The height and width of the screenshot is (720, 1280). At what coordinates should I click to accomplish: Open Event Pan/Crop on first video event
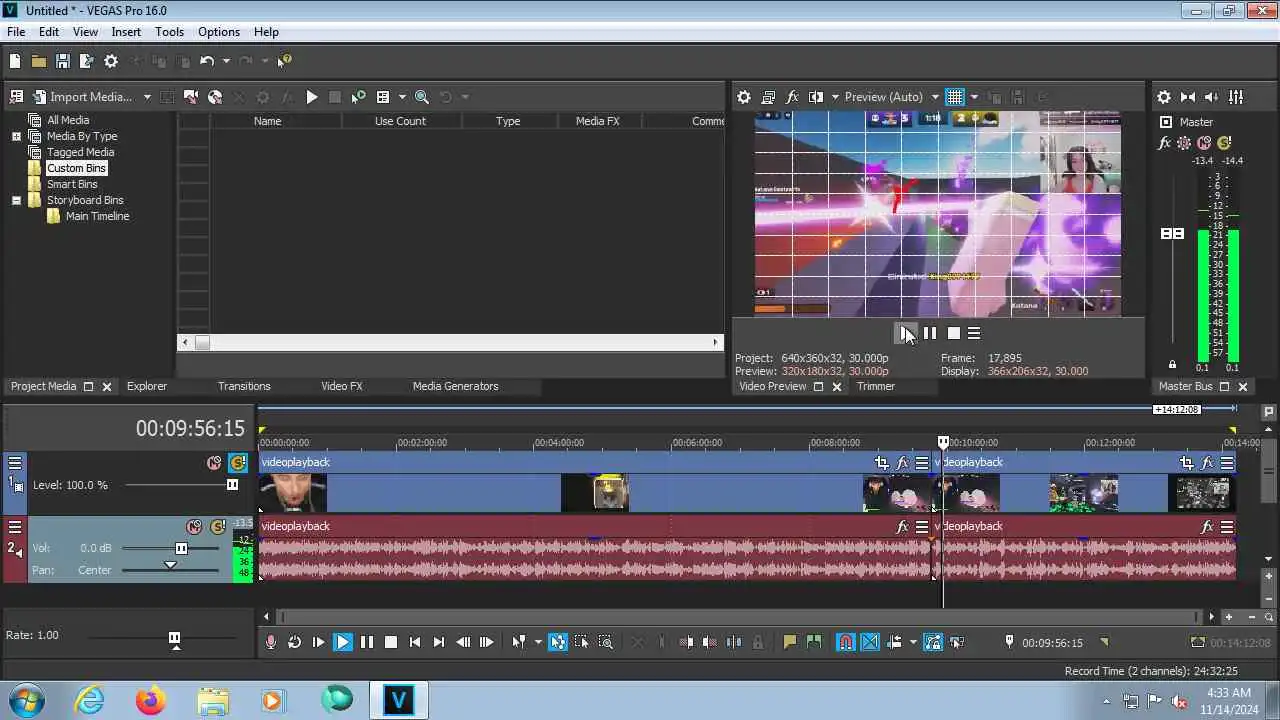(881, 463)
